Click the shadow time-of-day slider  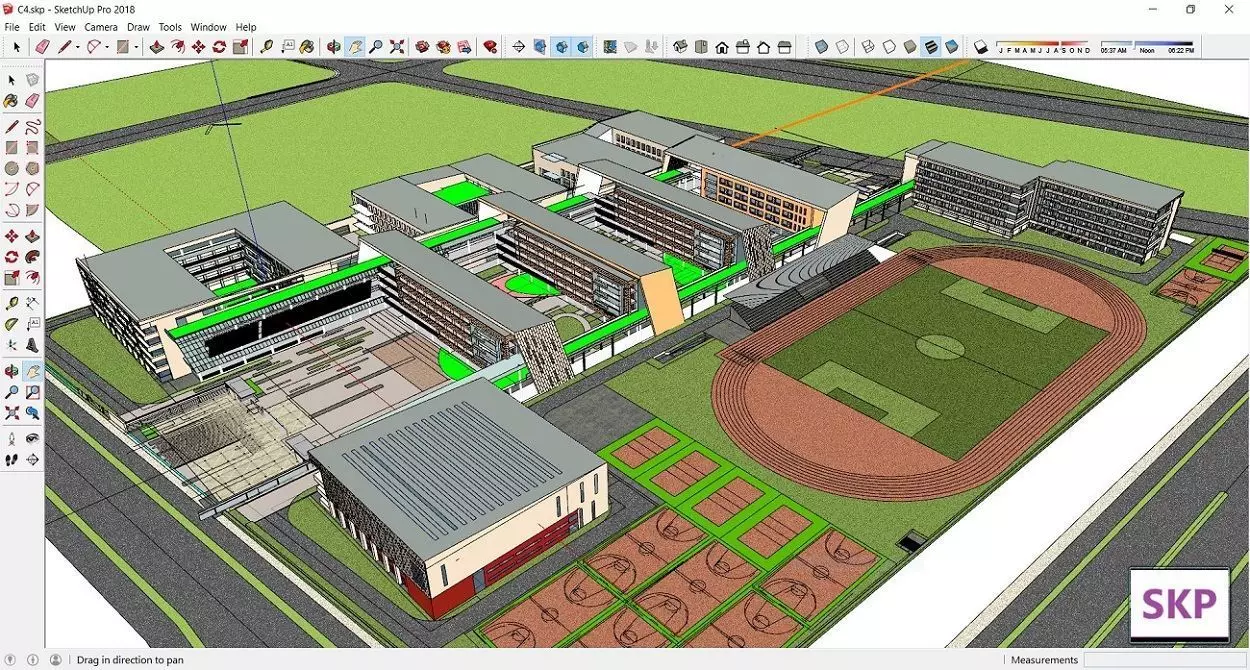point(1146,44)
